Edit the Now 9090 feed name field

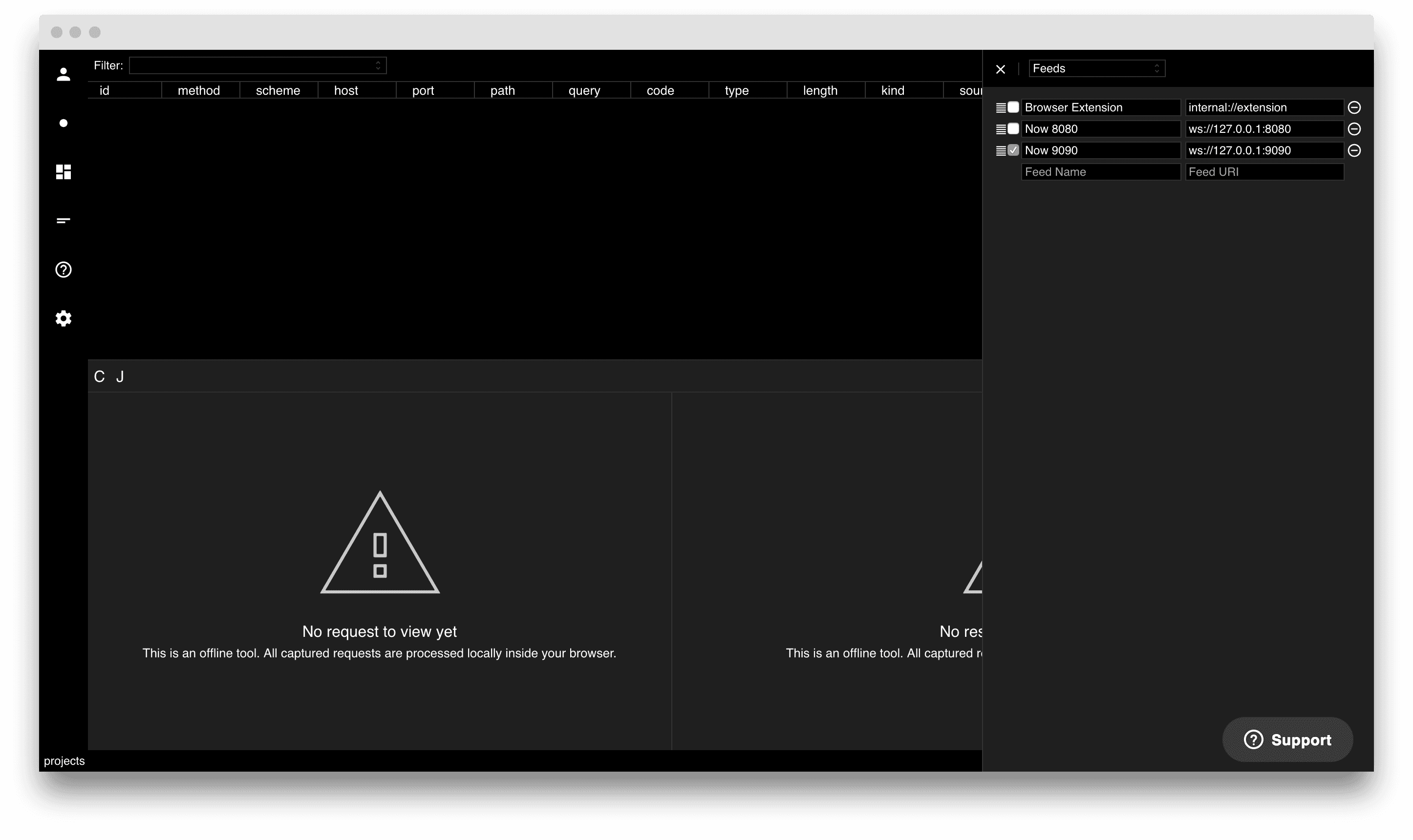[x=1100, y=150]
